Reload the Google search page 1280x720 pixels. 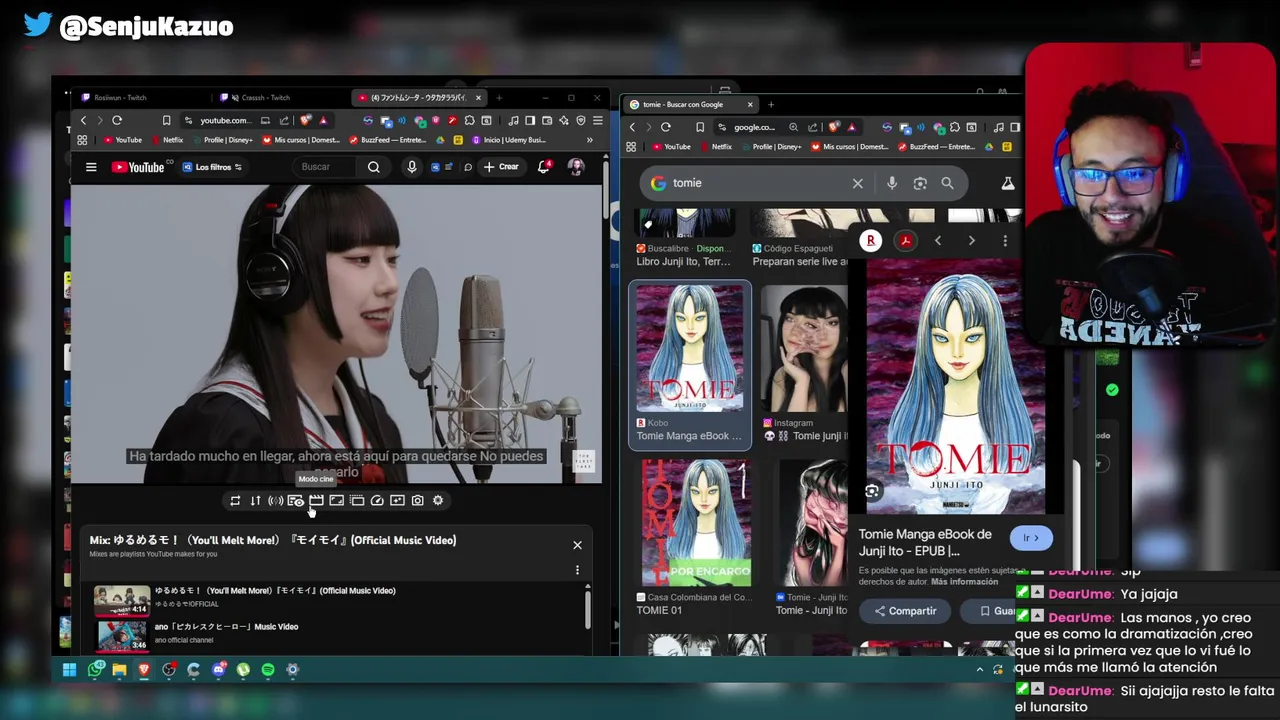coord(666,127)
